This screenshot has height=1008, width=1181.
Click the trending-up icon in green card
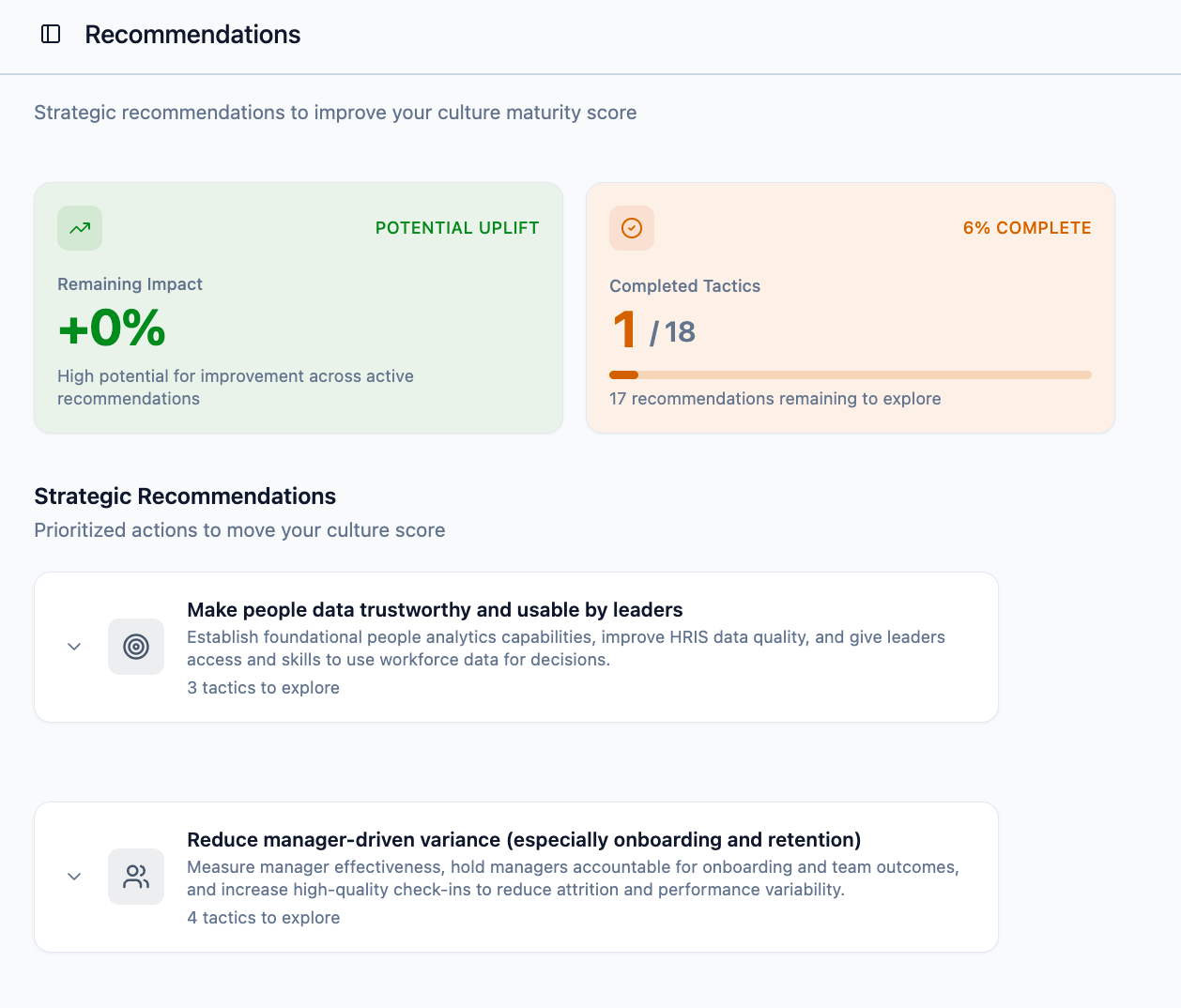coord(80,228)
